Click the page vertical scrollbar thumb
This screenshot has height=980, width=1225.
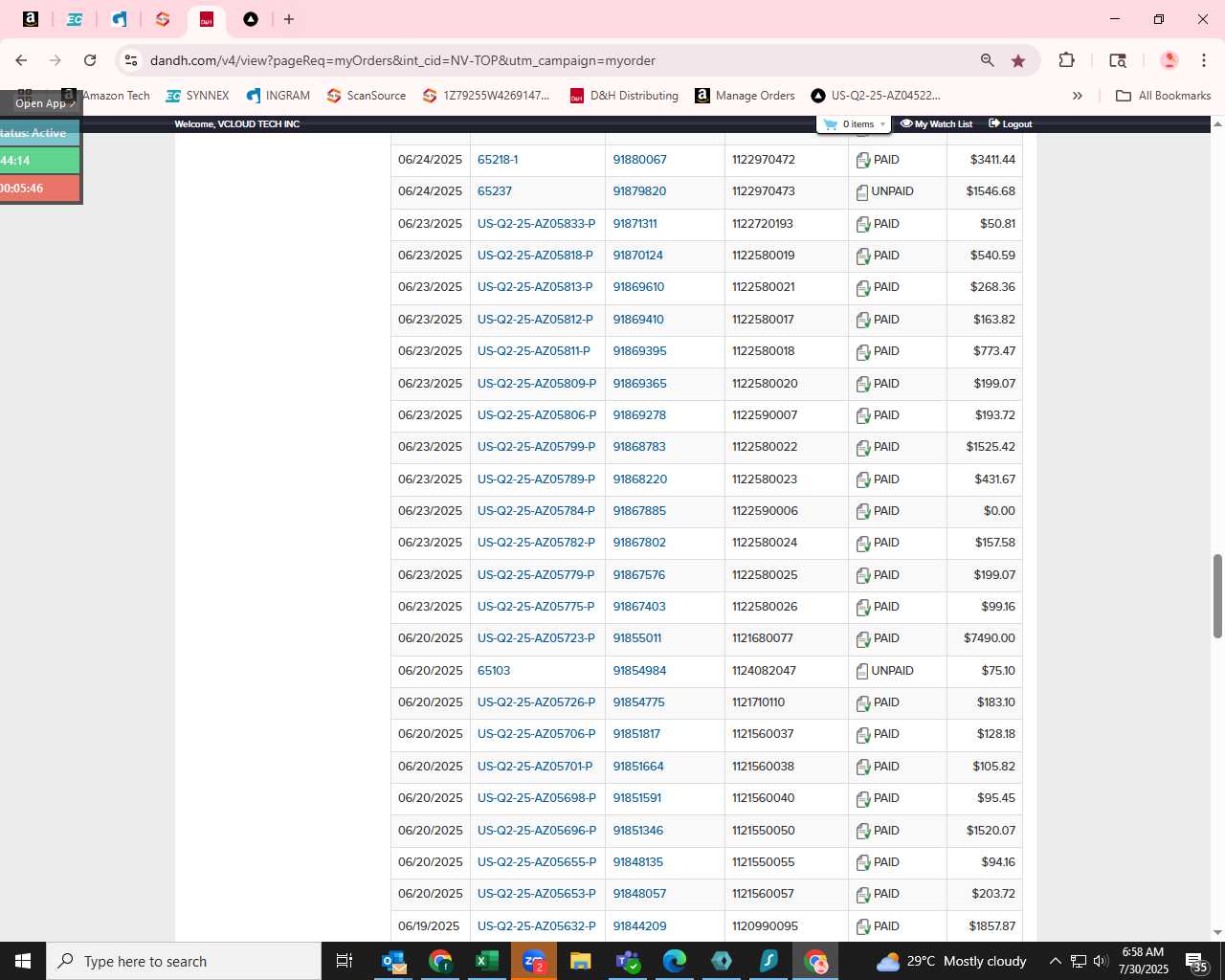click(1217, 595)
